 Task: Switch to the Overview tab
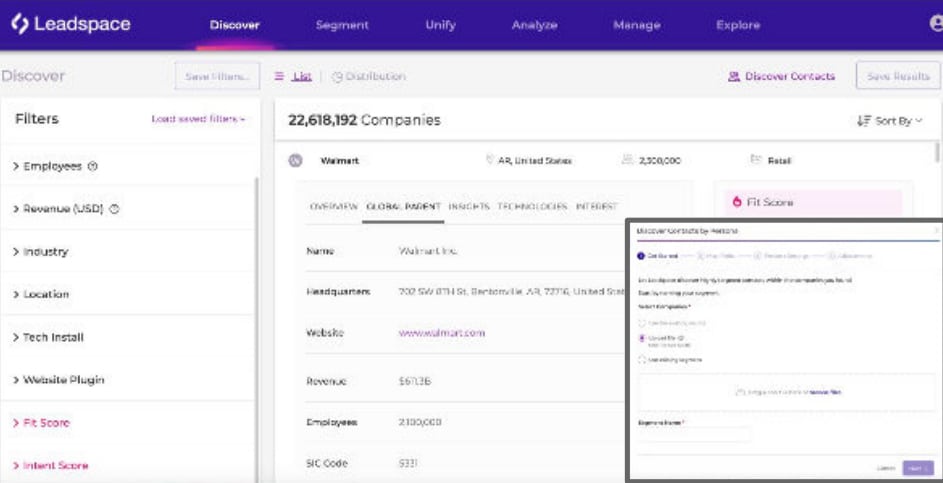(333, 206)
